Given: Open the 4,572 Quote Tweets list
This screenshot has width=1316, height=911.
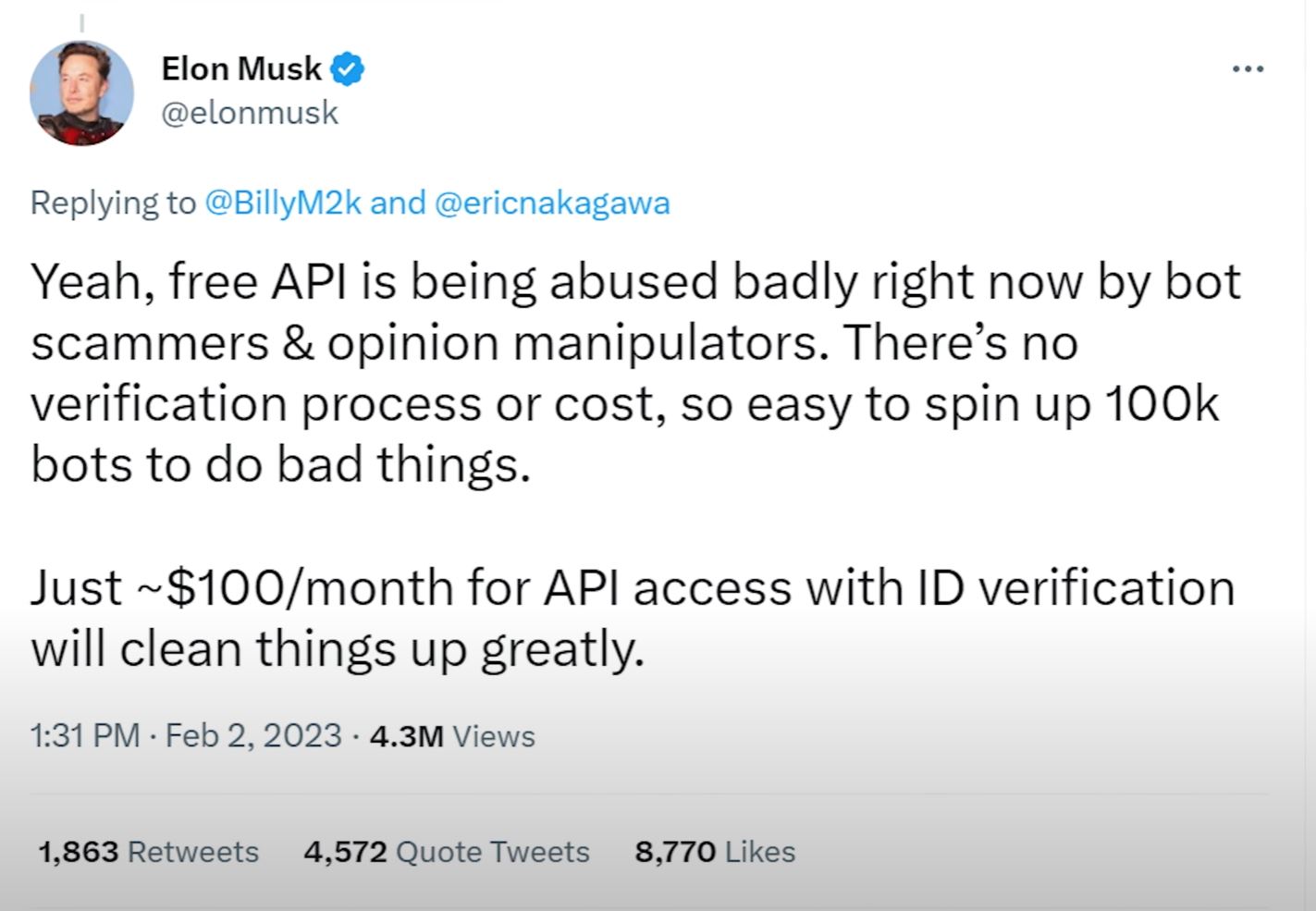Looking at the screenshot, I should [x=447, y=852].
